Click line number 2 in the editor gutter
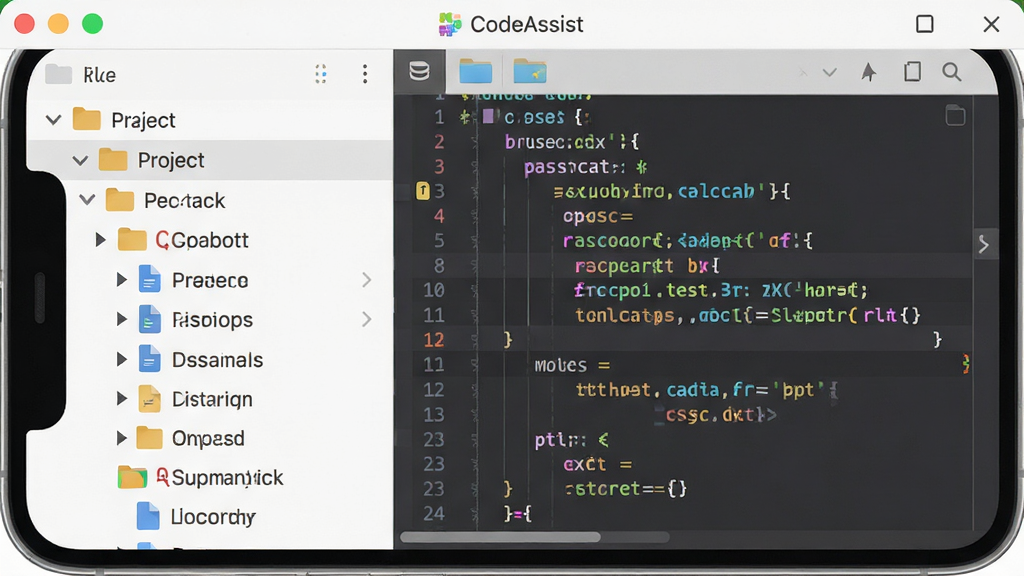The image size is (1024, 576). pos(439,142)
